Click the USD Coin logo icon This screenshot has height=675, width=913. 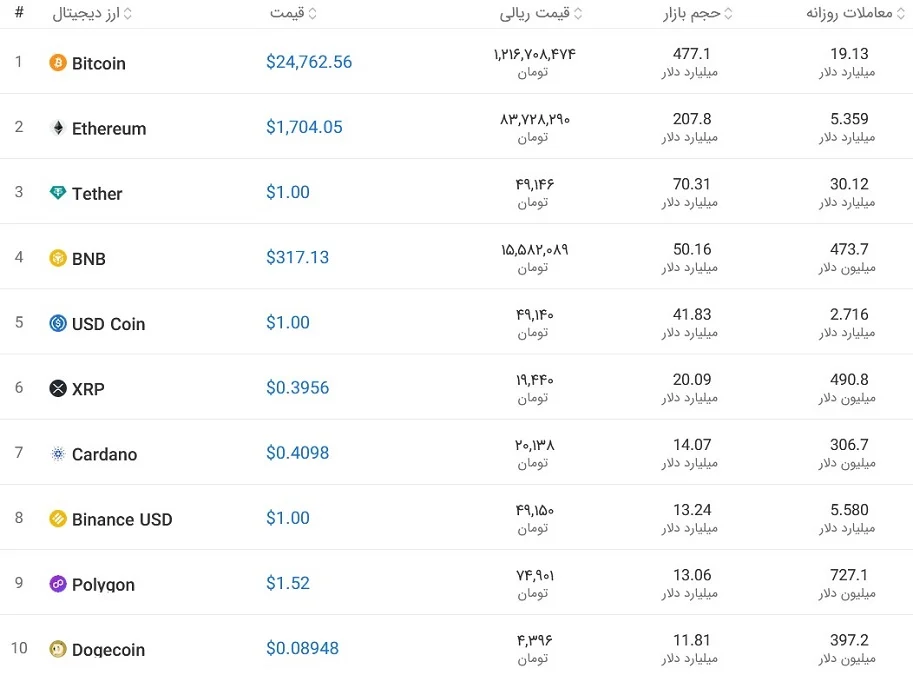click(x=58, y=323)
